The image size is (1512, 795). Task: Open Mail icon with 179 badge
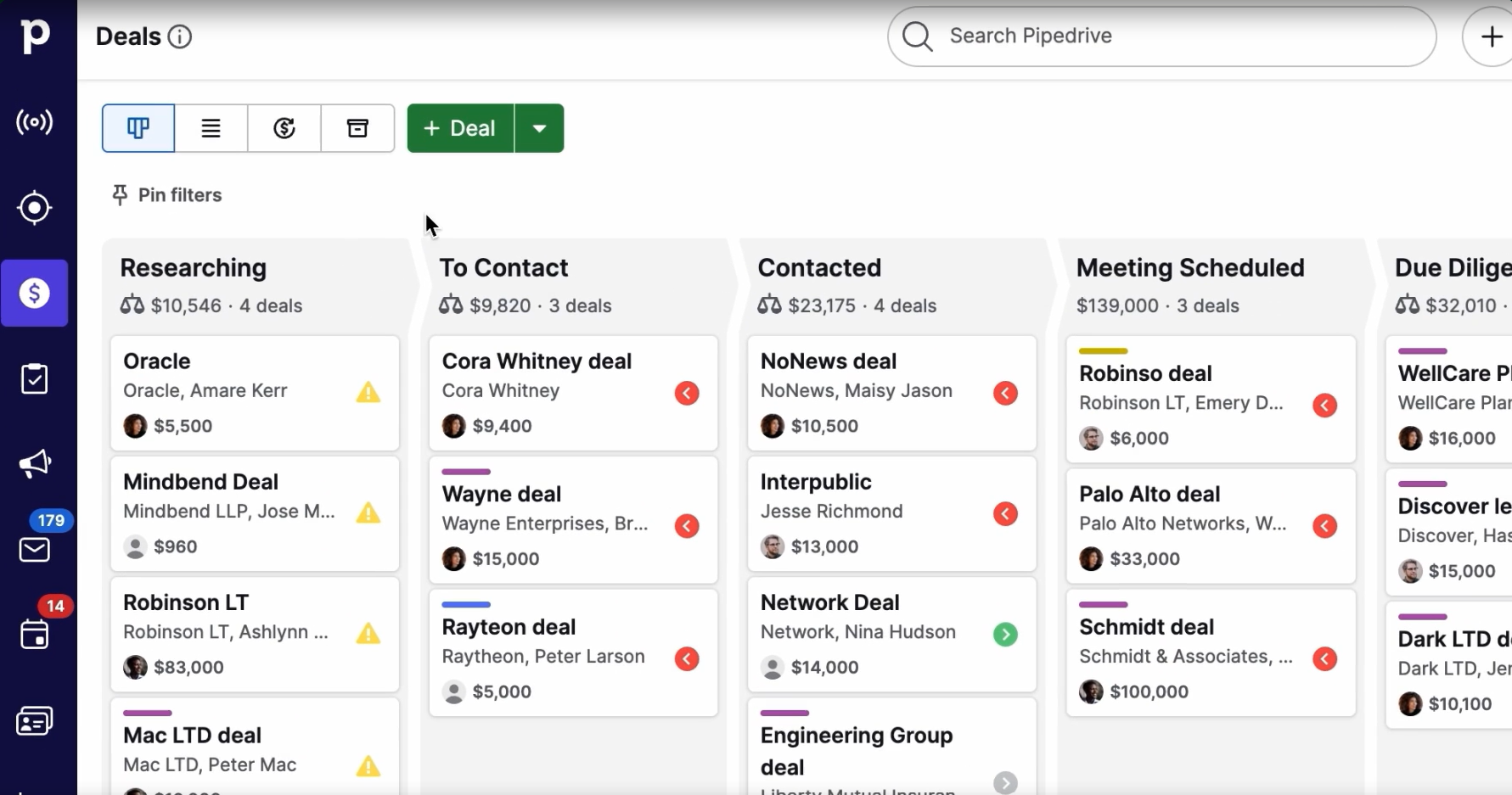pos(35,550)
